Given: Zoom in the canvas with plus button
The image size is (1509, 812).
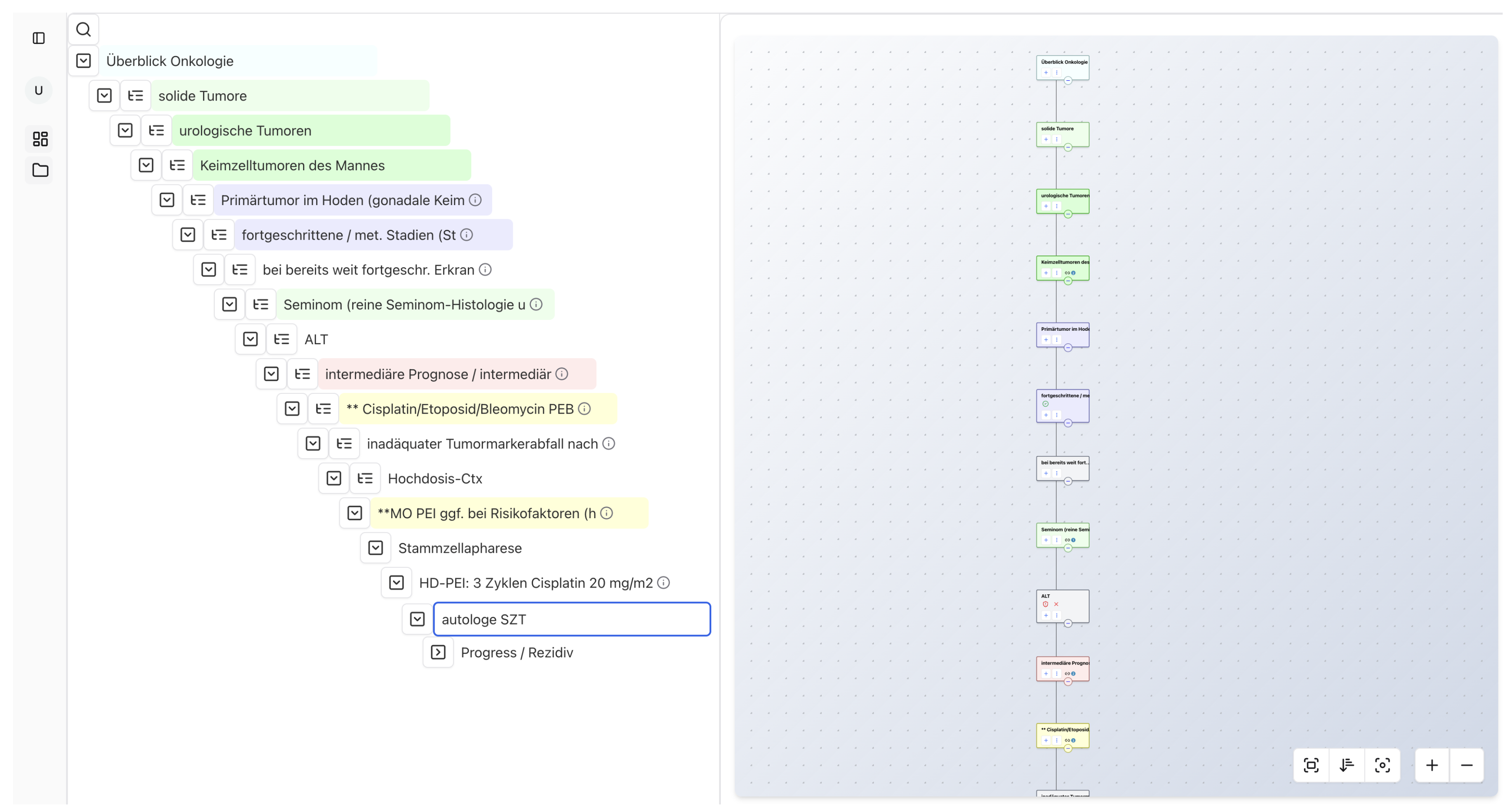Looking at the screenshot, I should pyautogui.click(x=1432, y=765).
